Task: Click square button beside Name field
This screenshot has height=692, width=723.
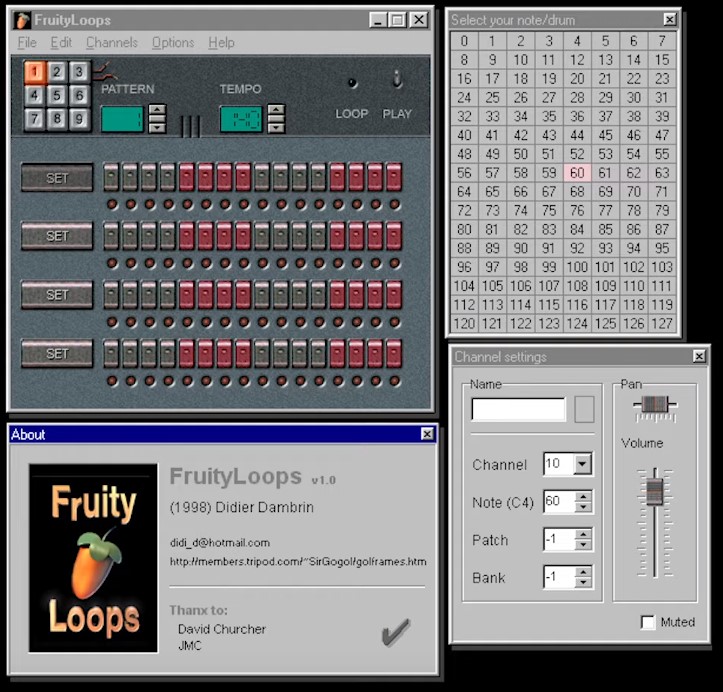Action: pyautogui.click(x=584, y=409)
